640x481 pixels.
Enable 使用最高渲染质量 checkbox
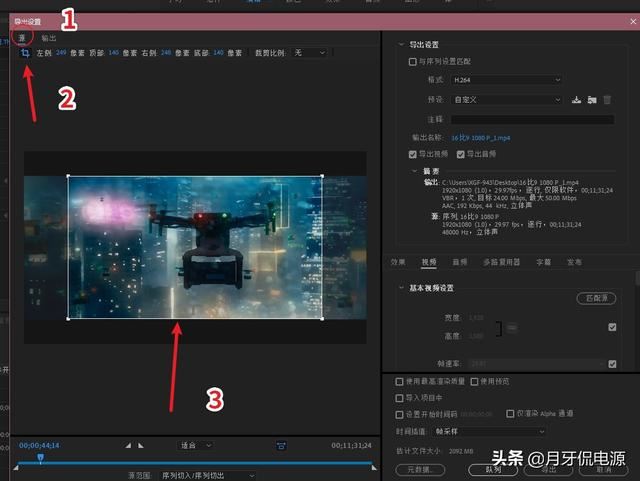pos(399,381)
